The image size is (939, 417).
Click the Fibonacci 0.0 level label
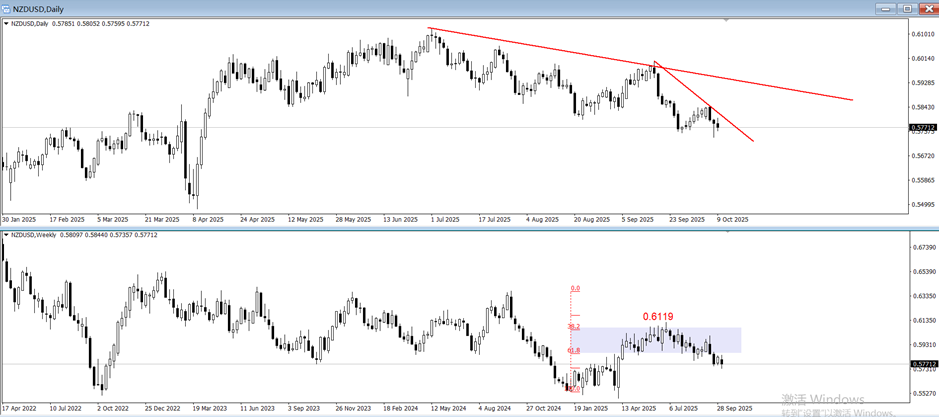575,288
